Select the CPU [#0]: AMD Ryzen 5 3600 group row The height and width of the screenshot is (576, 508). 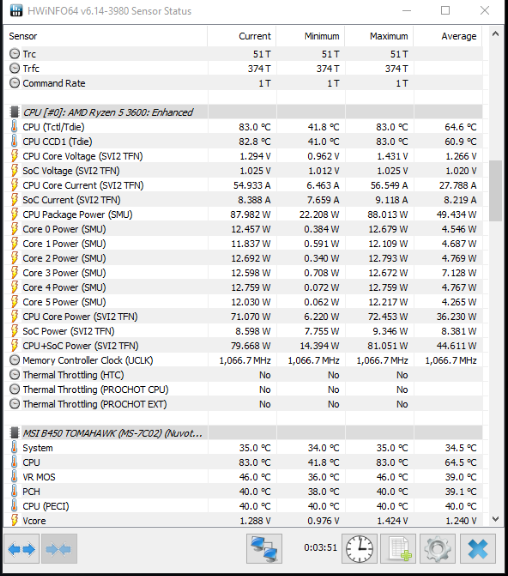click(x=245, y=112)
